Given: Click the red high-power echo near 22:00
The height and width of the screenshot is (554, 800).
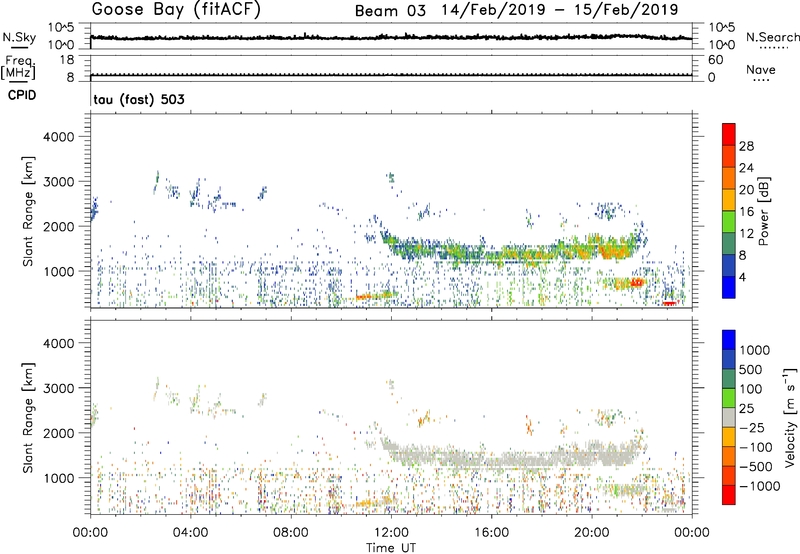Looking at the screenshot, I should [636, 282].
